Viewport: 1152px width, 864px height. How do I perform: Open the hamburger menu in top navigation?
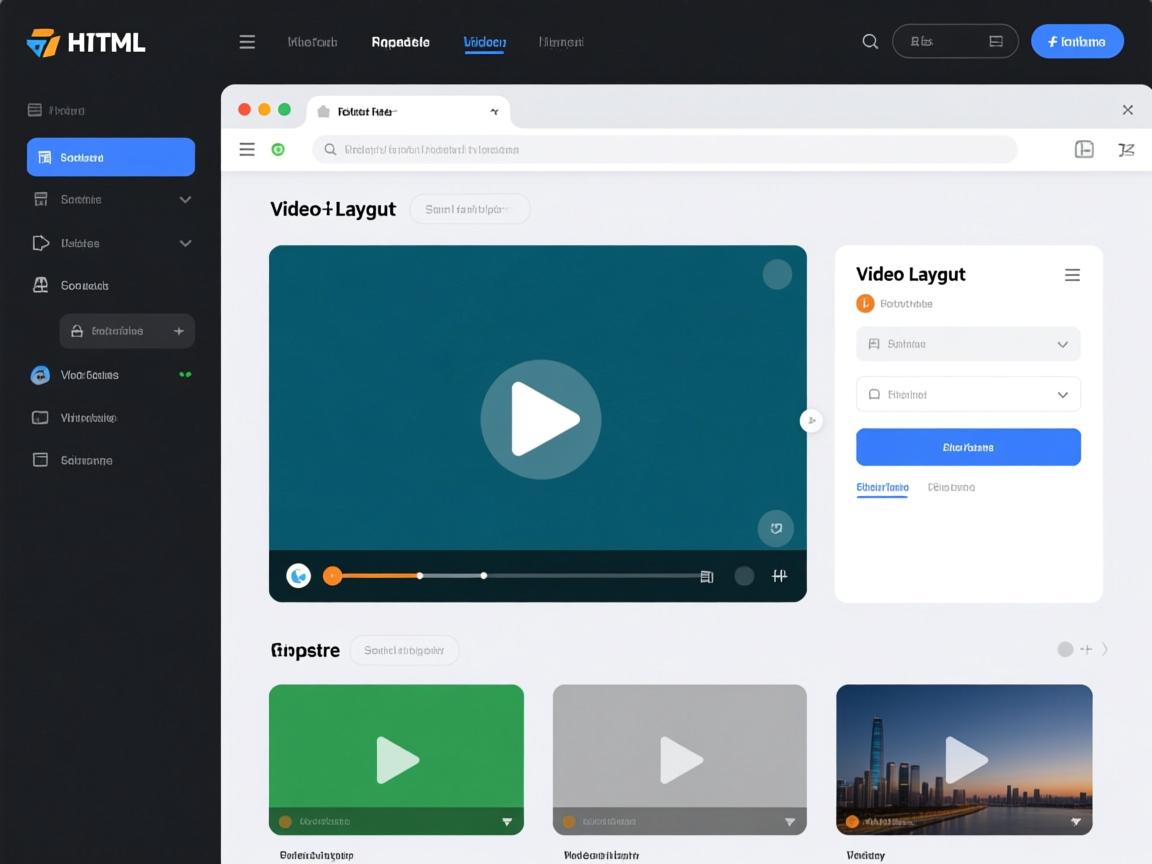pyautogui.click(x=247, y=42)
